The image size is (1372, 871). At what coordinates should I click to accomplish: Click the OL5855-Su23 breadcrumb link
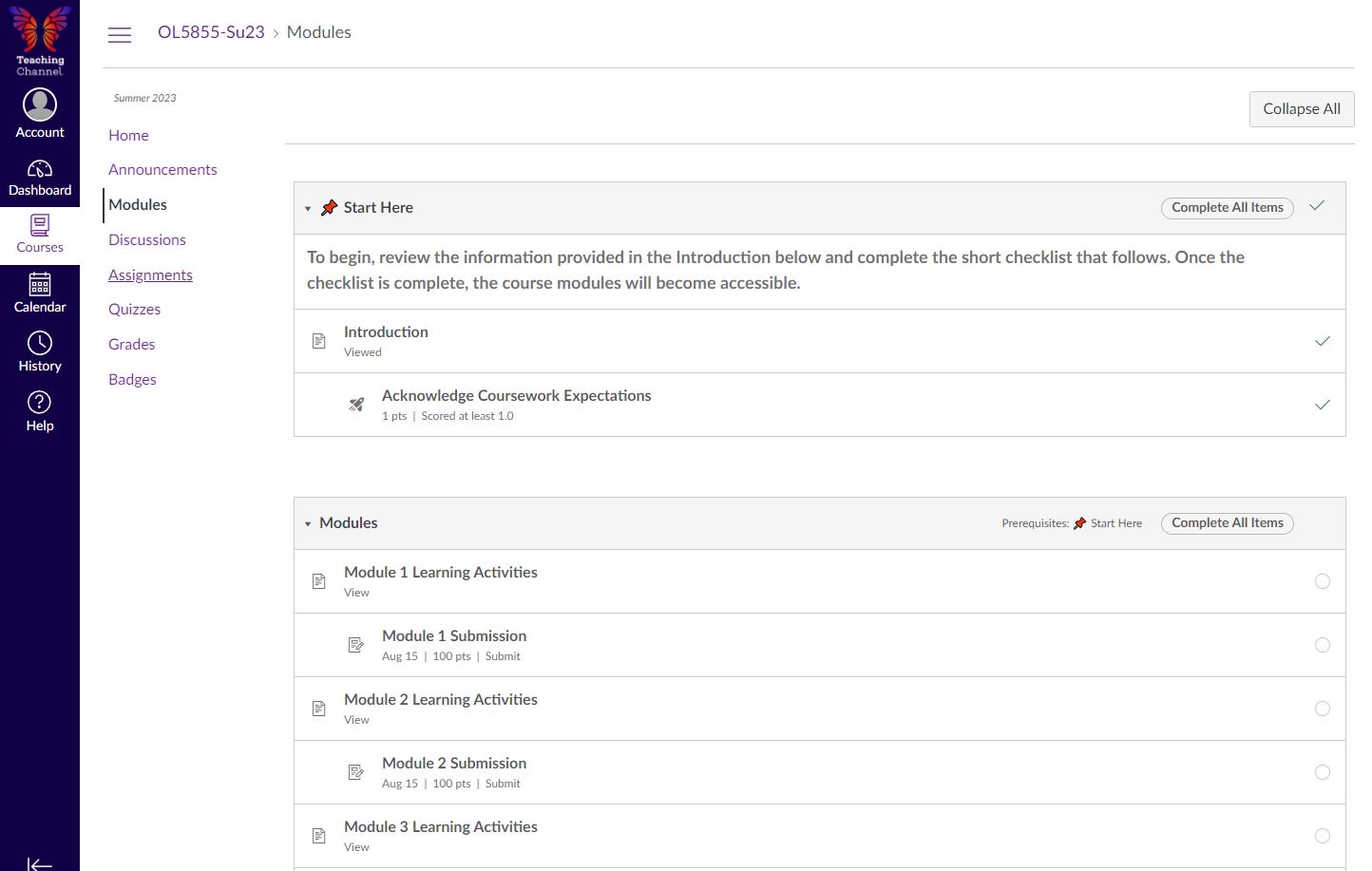[211, 32]
